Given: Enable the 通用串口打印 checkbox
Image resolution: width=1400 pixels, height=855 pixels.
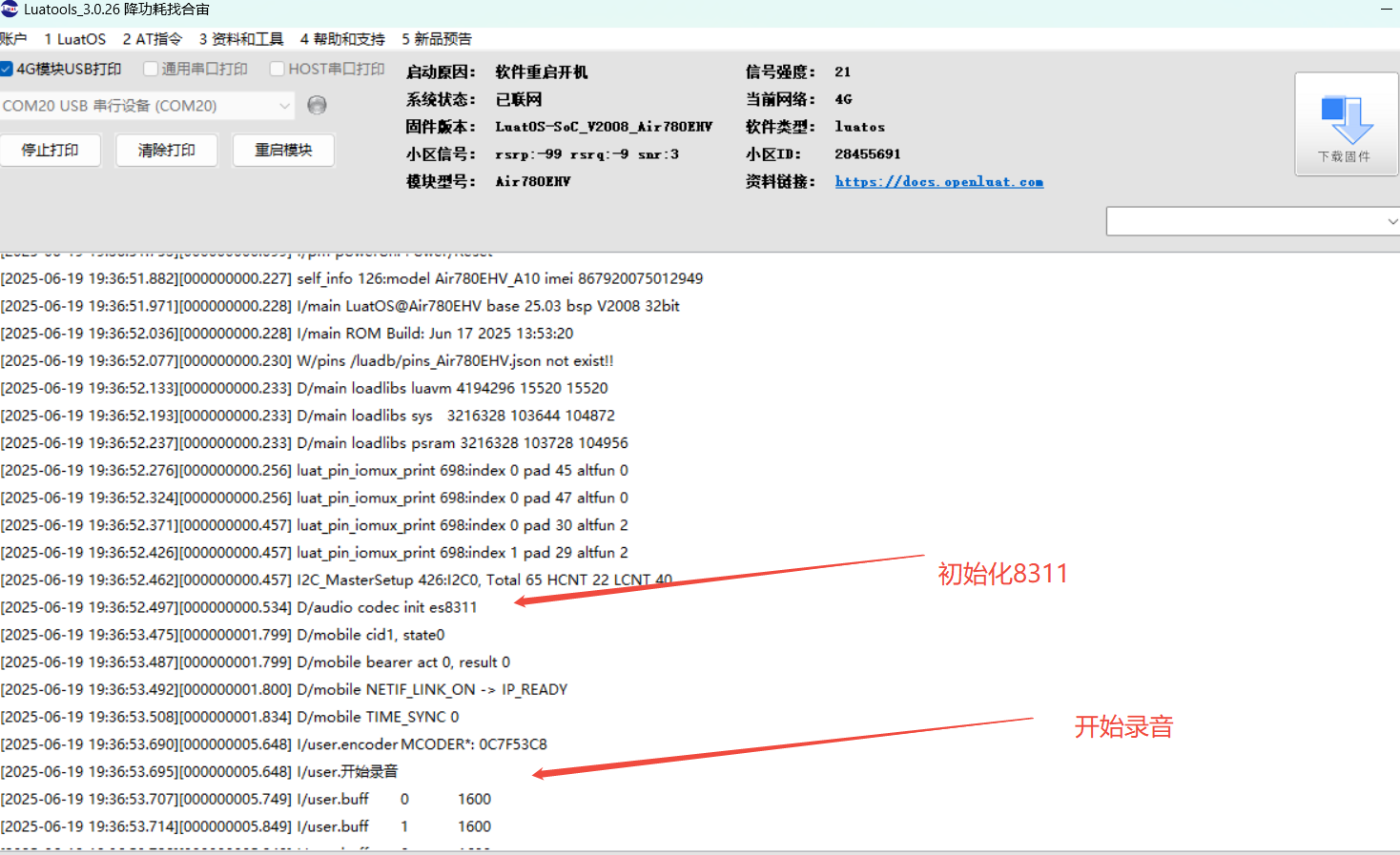Looking at the screenshot, I should [x=151, y=69].
